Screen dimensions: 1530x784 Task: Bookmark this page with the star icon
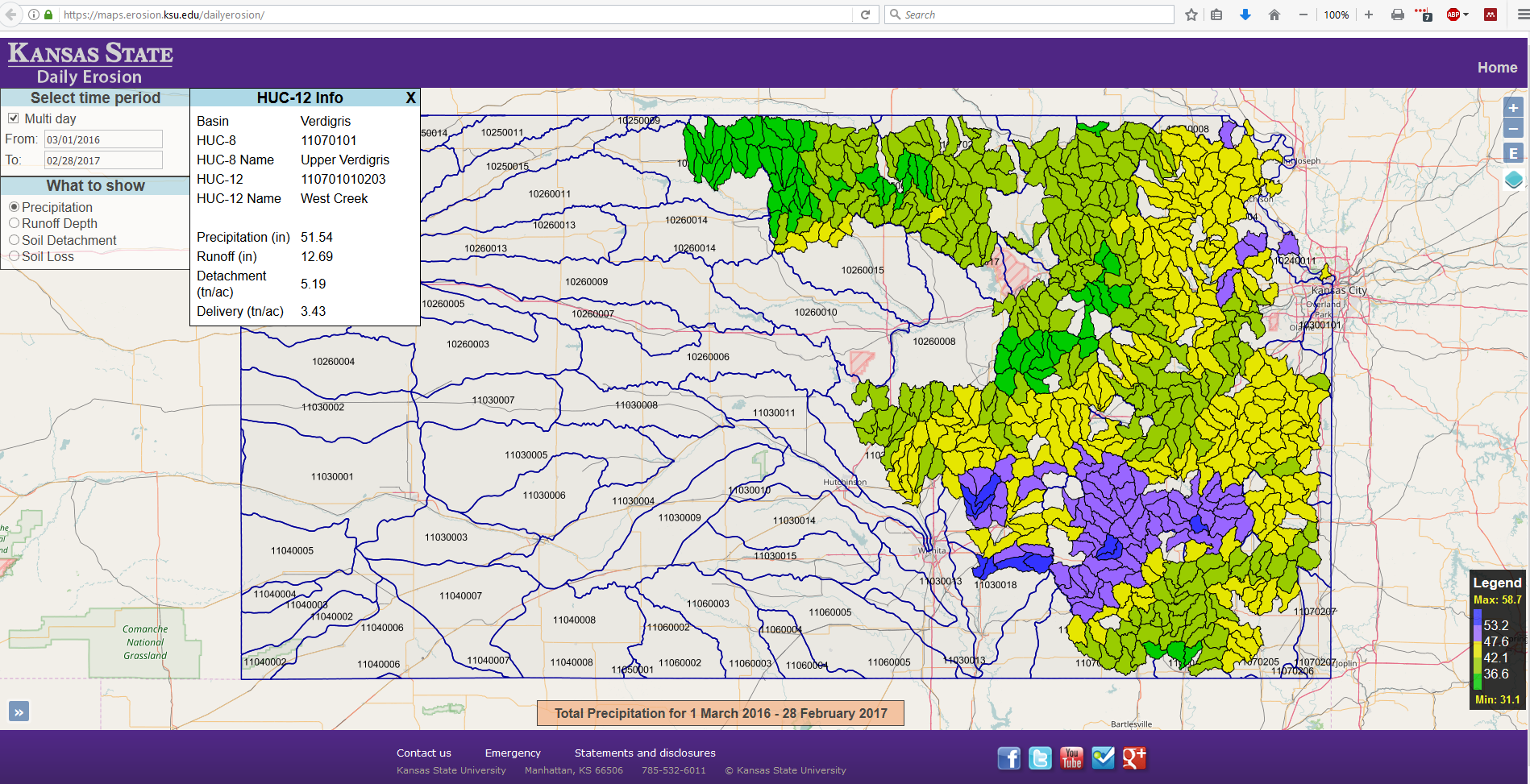[x=1191, y=15]
